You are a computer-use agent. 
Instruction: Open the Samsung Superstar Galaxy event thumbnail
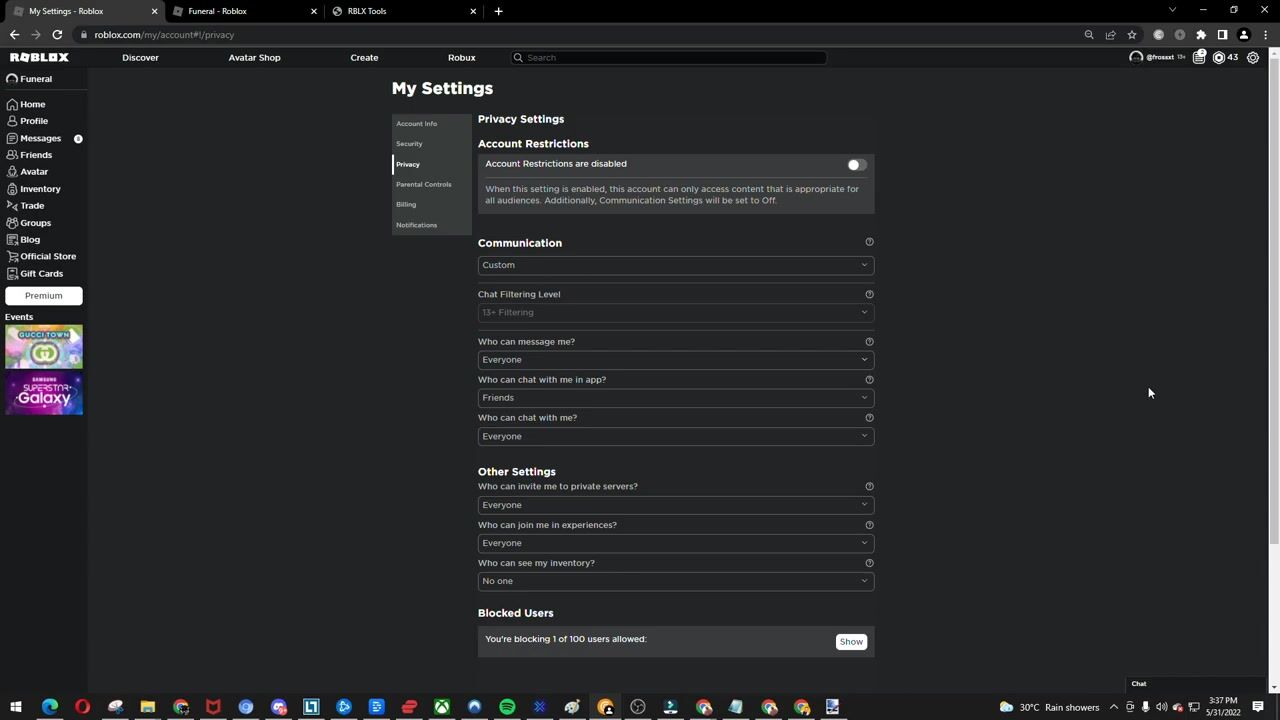pos(44,393)
